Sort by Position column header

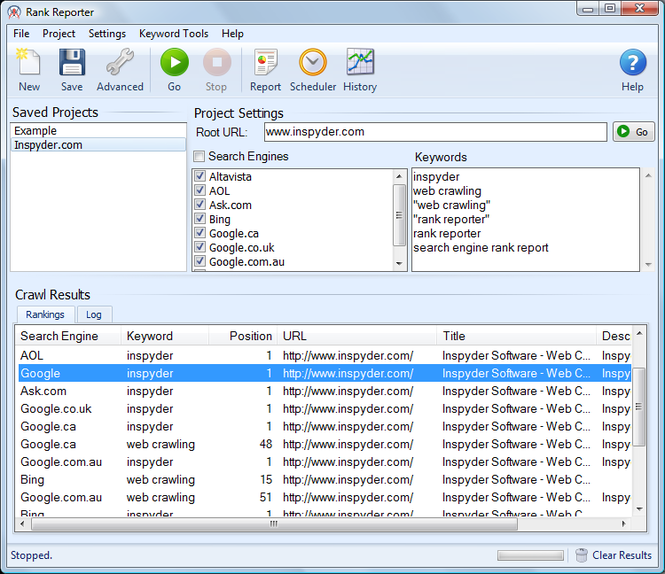[243, 336]
